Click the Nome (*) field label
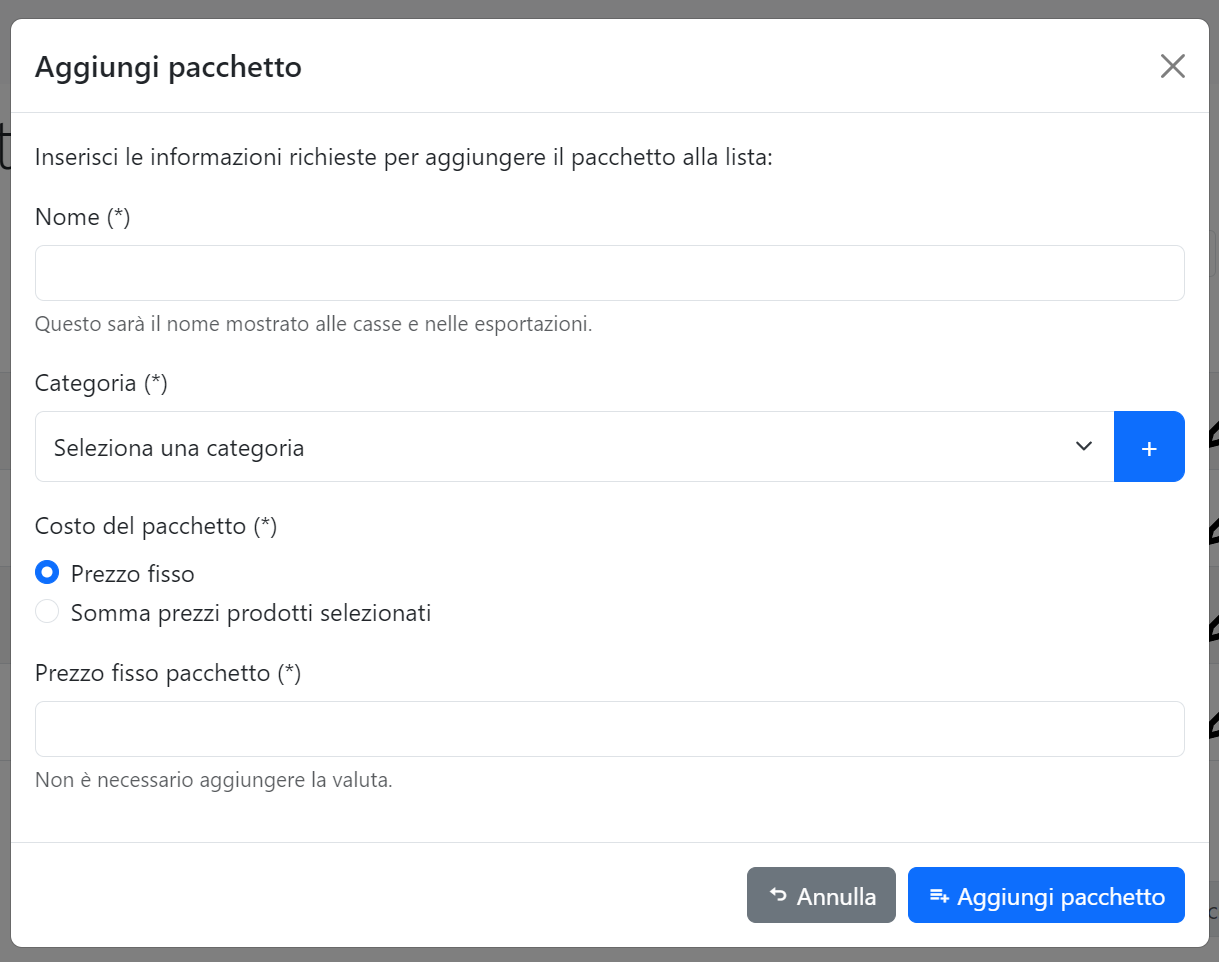 (83, 217)
